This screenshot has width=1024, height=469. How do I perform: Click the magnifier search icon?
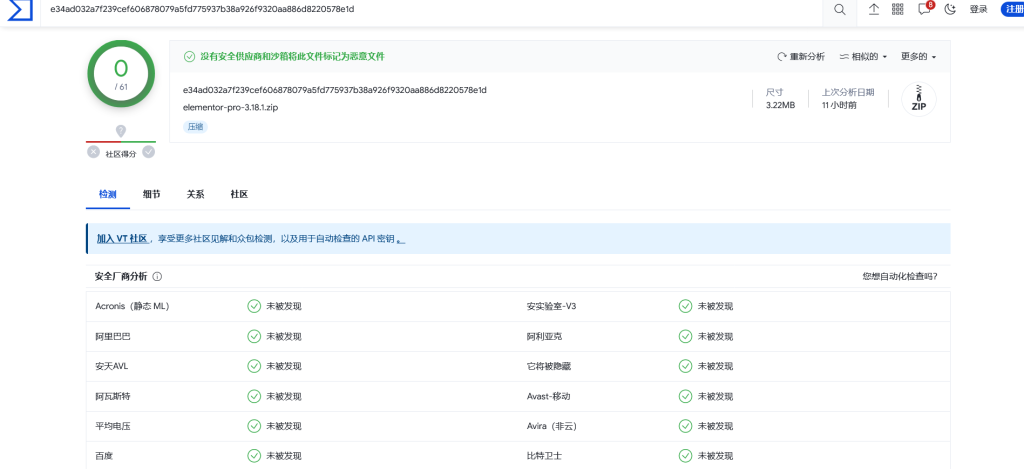tap(839, 9)
